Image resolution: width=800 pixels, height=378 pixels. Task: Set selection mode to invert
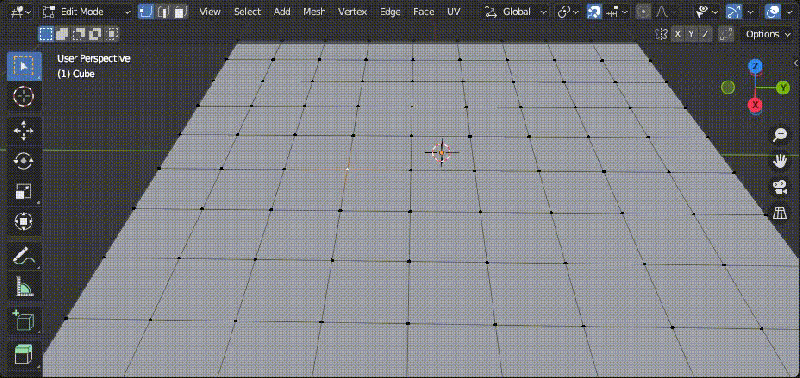(x=95, y=34)
